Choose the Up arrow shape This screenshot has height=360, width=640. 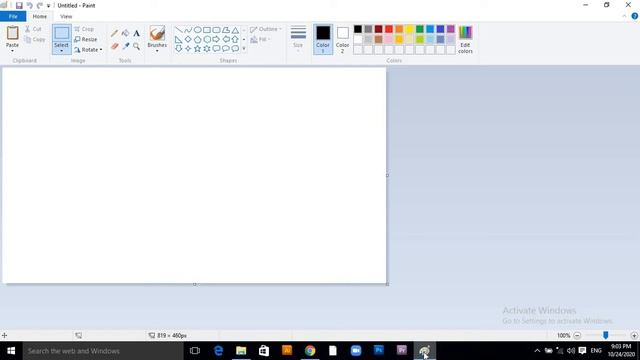point(235,39)
